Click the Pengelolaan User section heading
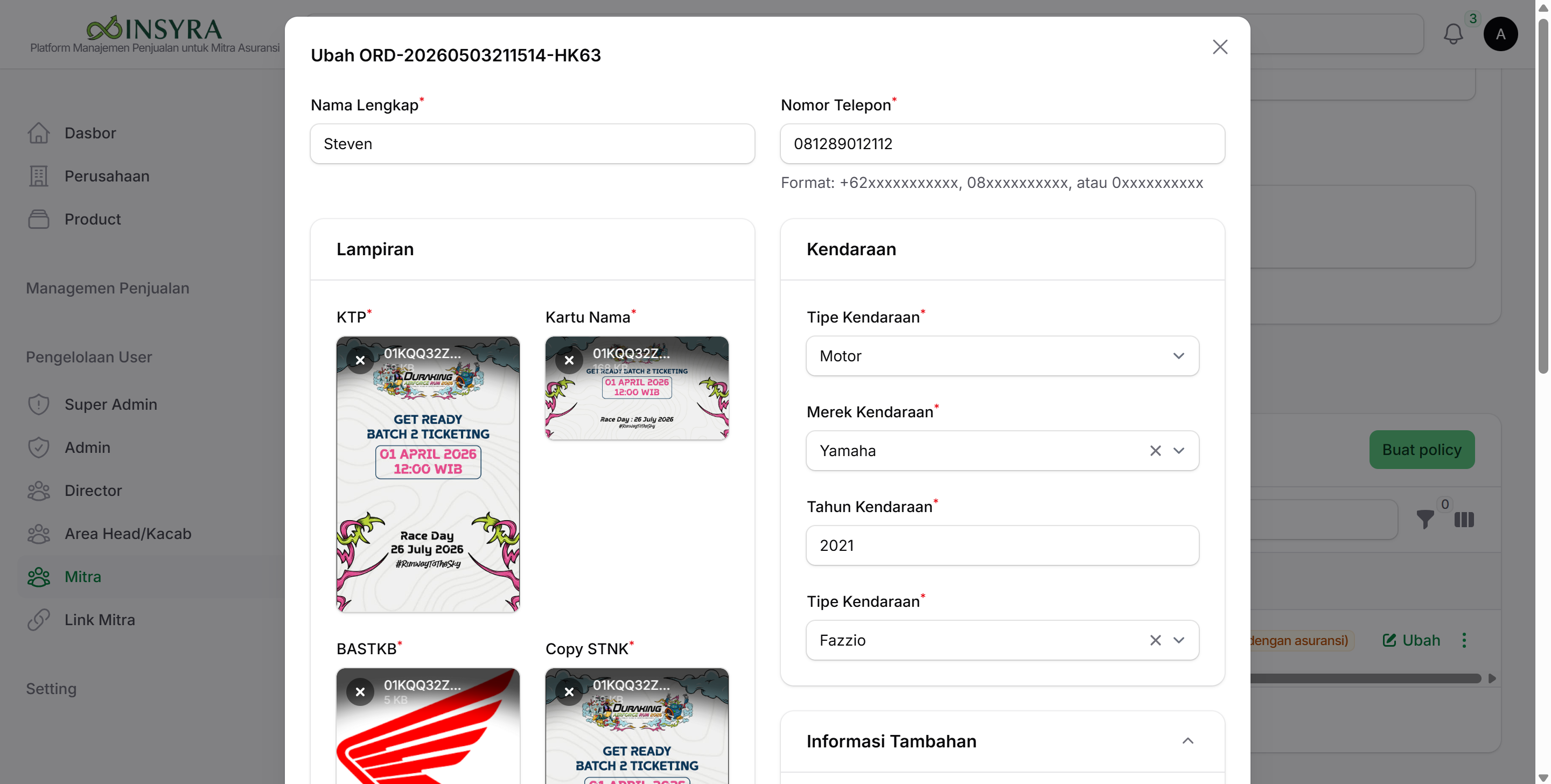1551x784 pixels. coord(88,357)
